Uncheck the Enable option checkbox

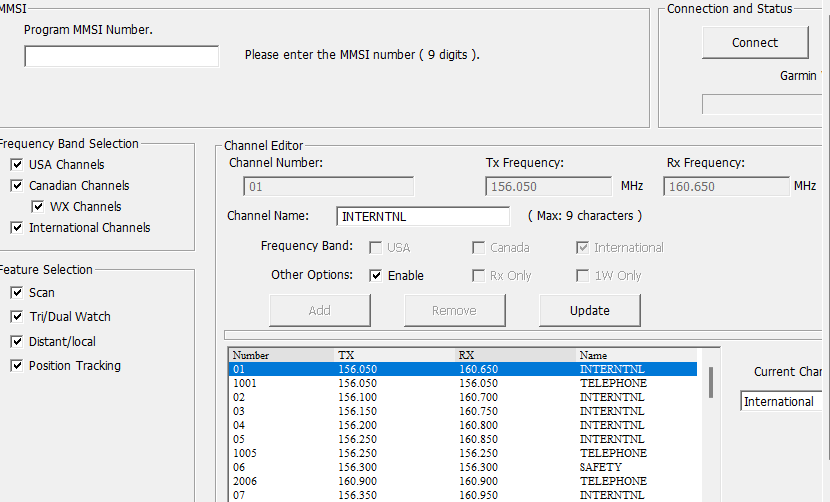(x=376, y=275)
